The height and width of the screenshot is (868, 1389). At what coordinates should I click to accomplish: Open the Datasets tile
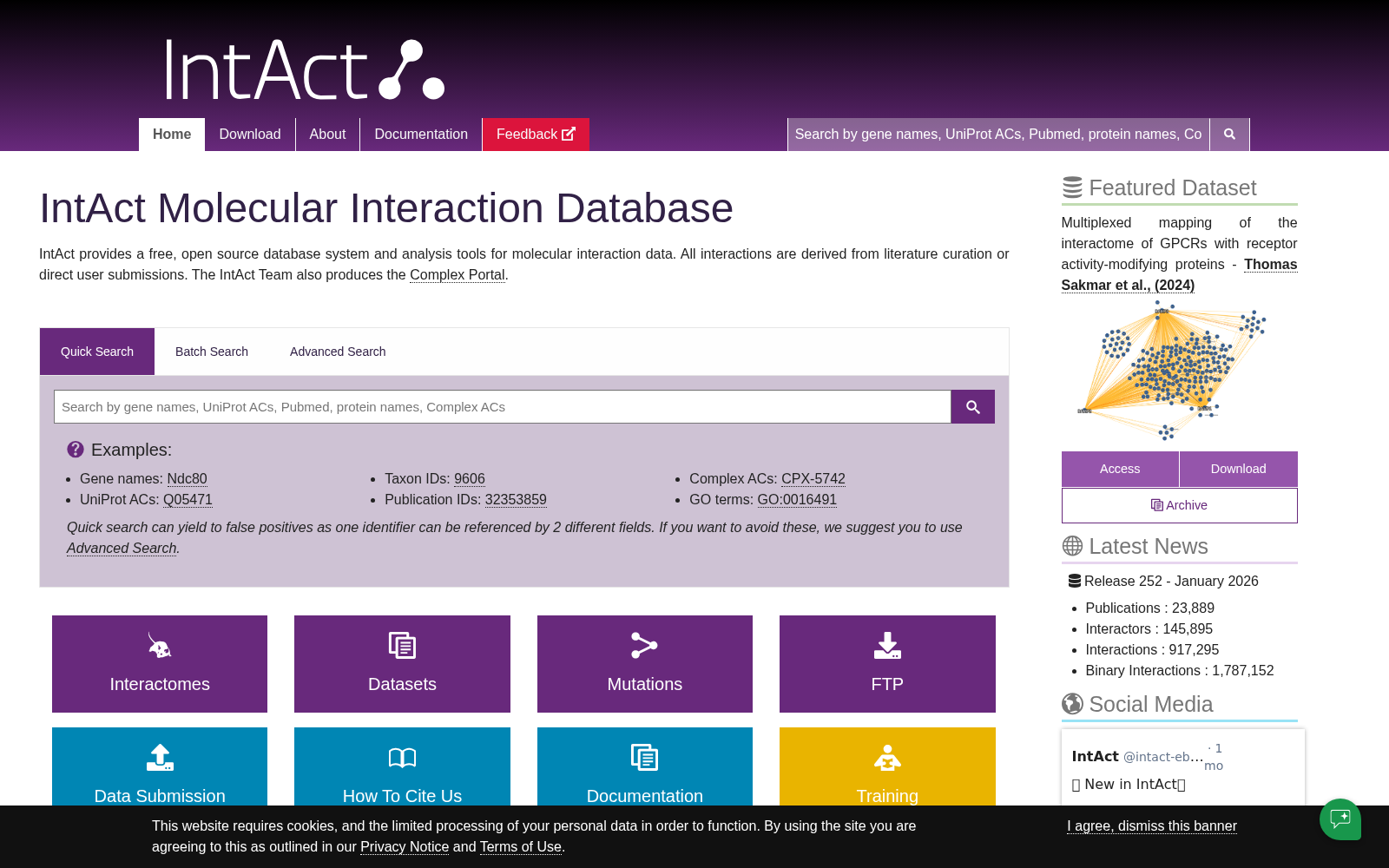point(402,664)
